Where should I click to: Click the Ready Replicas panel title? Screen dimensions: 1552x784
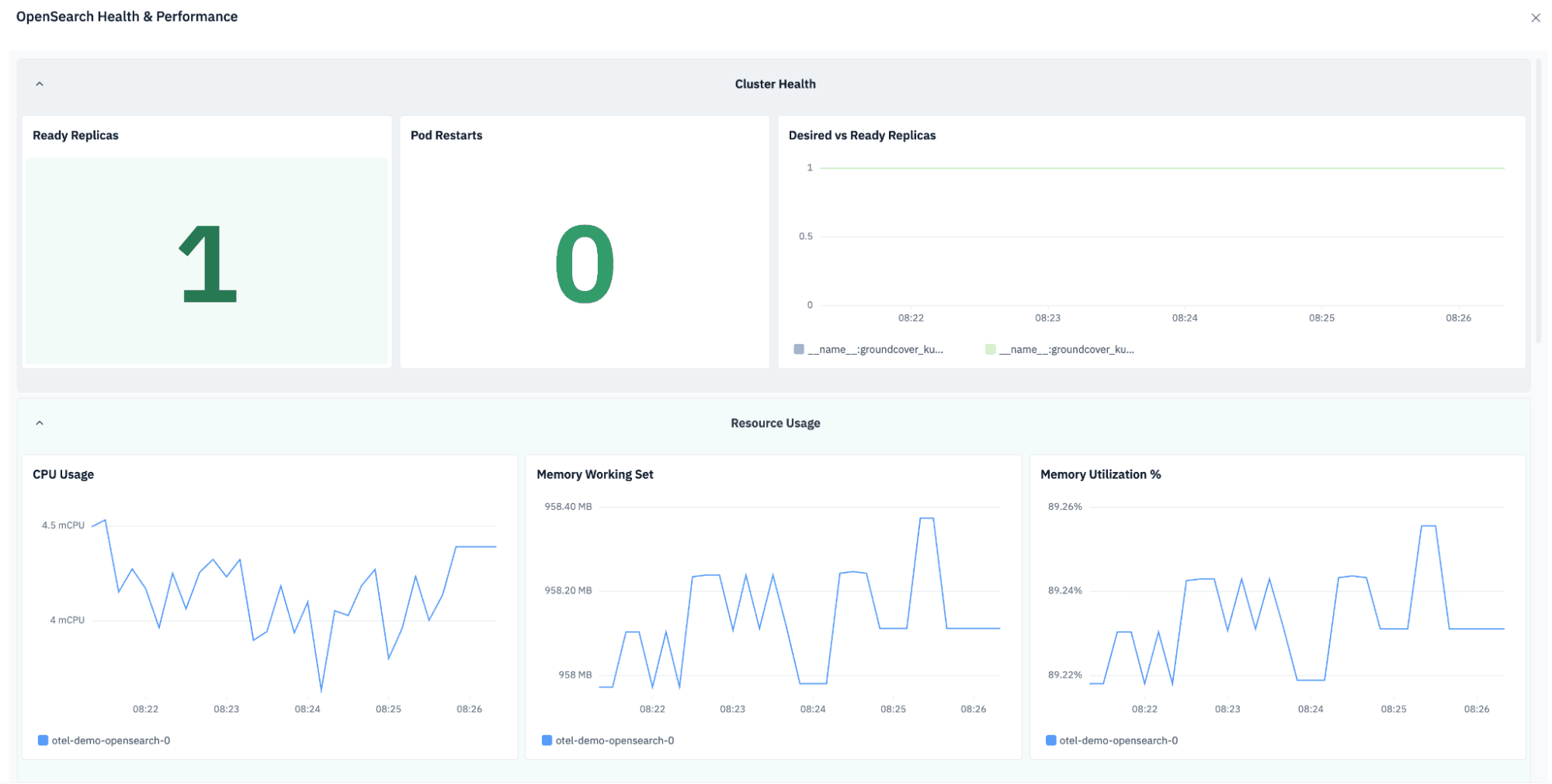[x=75, y=135]
